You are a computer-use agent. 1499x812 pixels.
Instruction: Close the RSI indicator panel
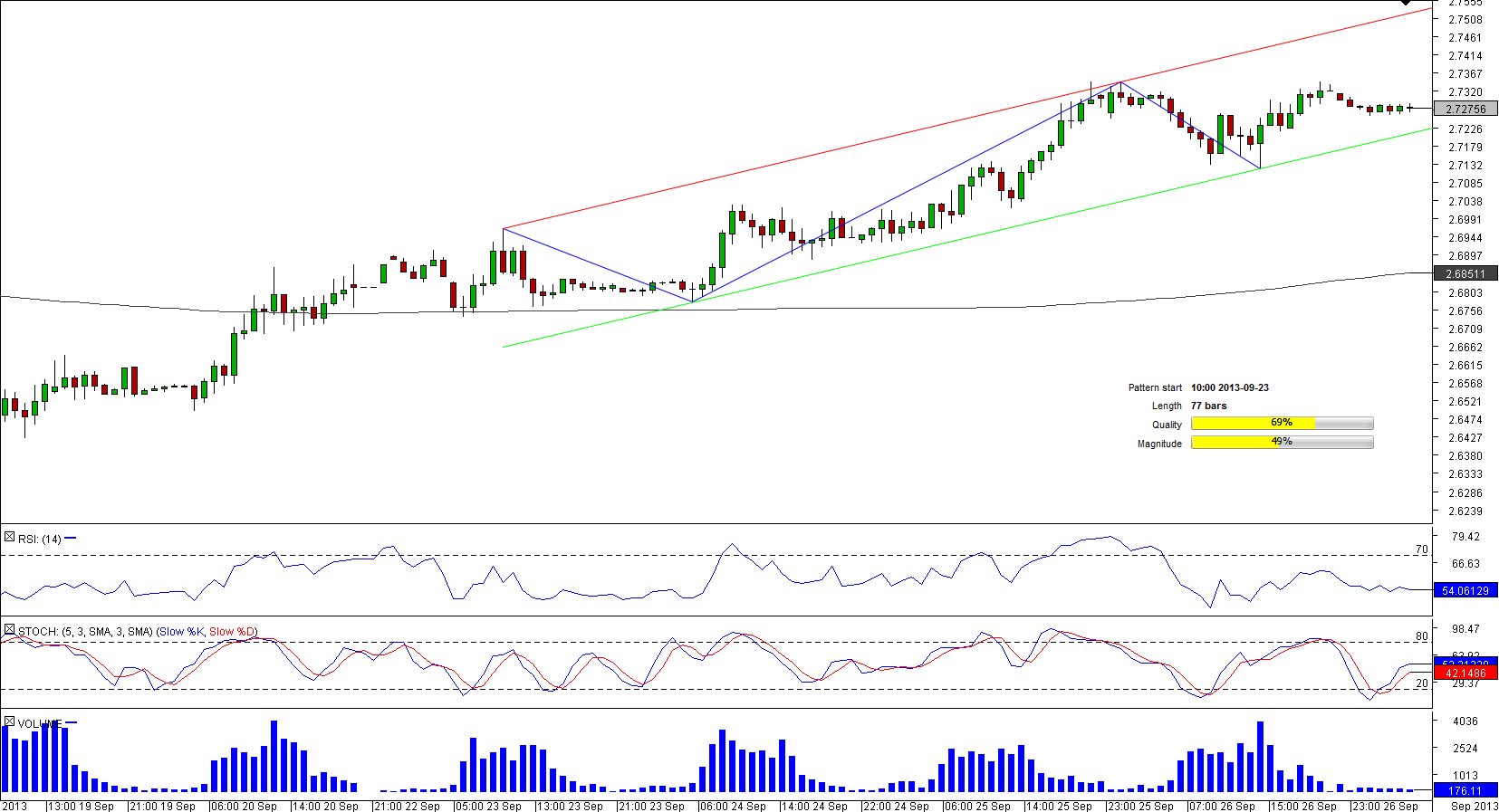click(x=9, y=538)
